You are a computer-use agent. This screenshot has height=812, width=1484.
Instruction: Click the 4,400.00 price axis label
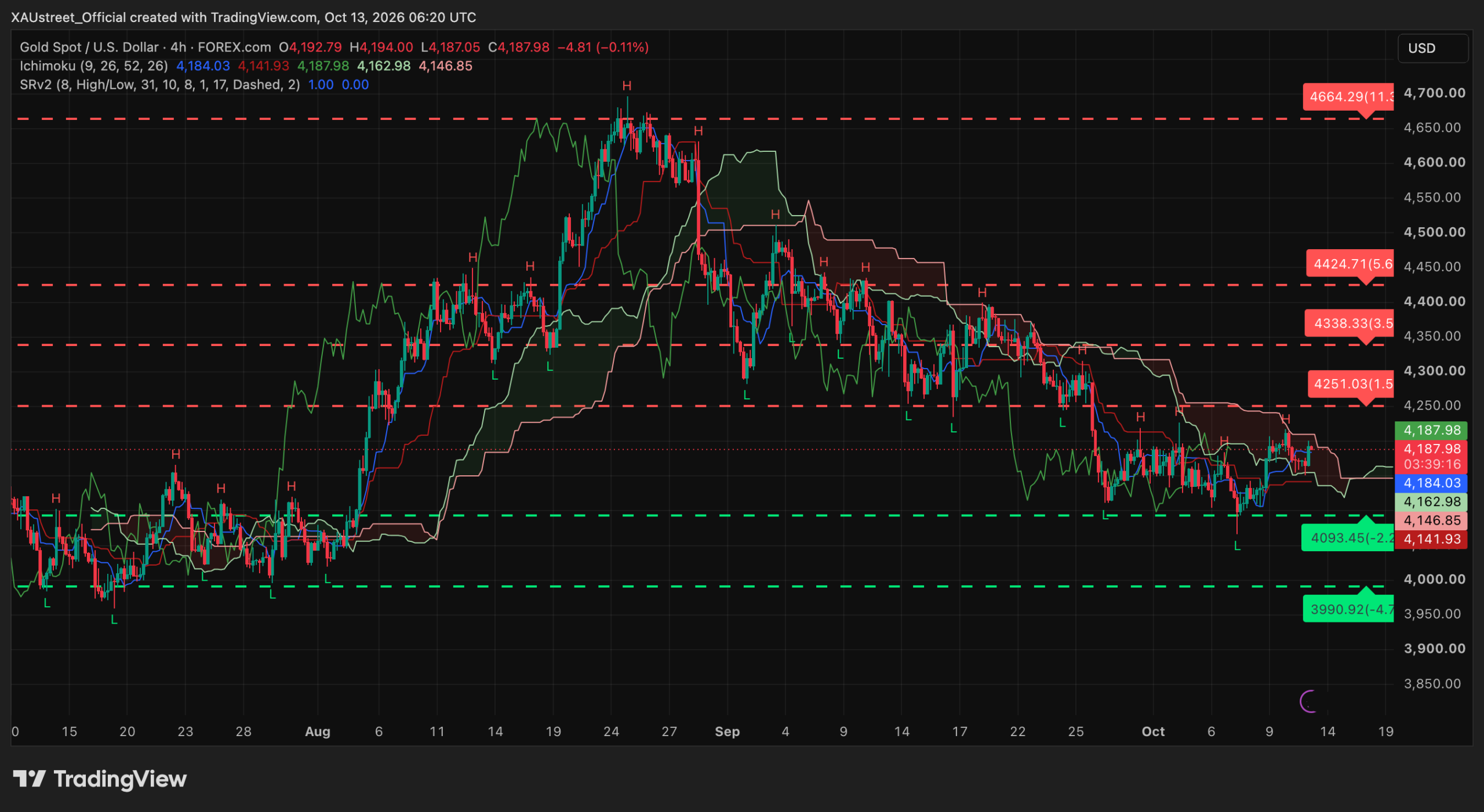(x=1434, y=301)
